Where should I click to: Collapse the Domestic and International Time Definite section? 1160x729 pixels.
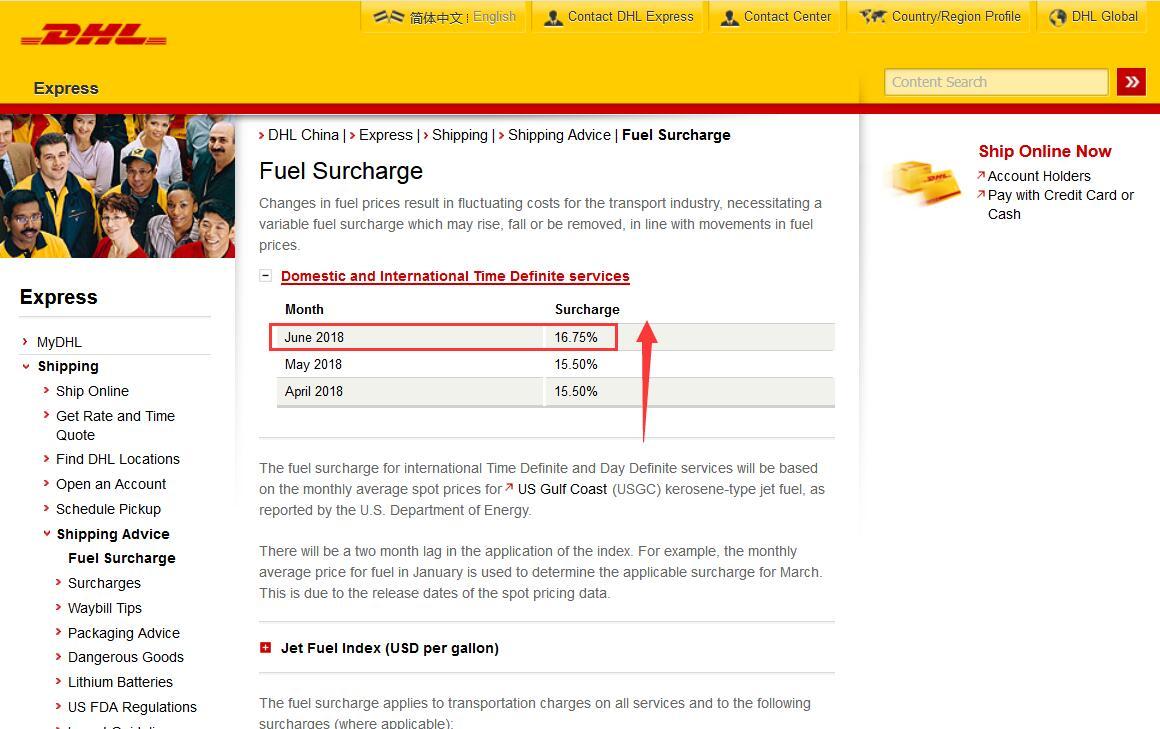(x=266, y=276)
